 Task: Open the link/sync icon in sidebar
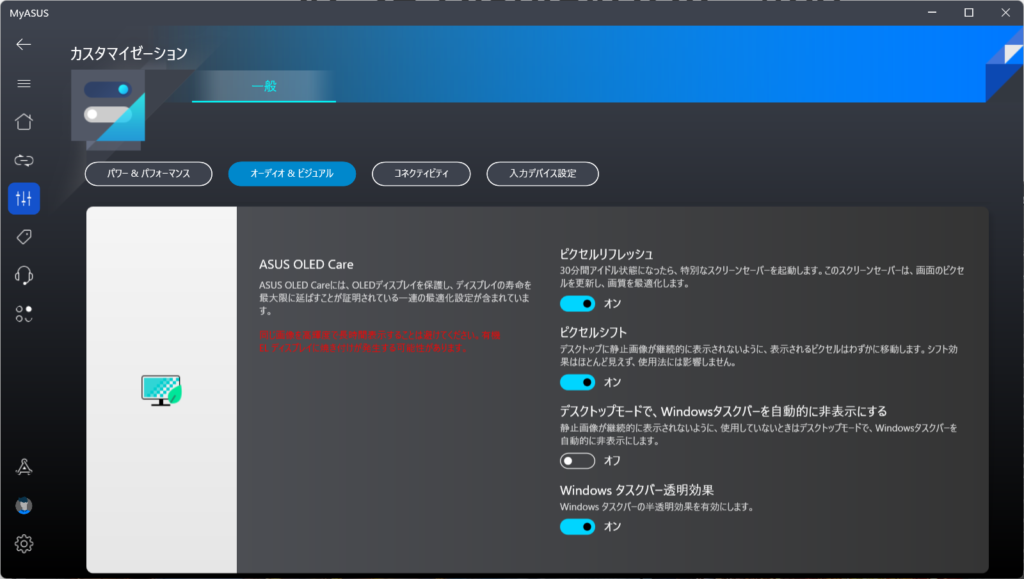click(24, 160)
